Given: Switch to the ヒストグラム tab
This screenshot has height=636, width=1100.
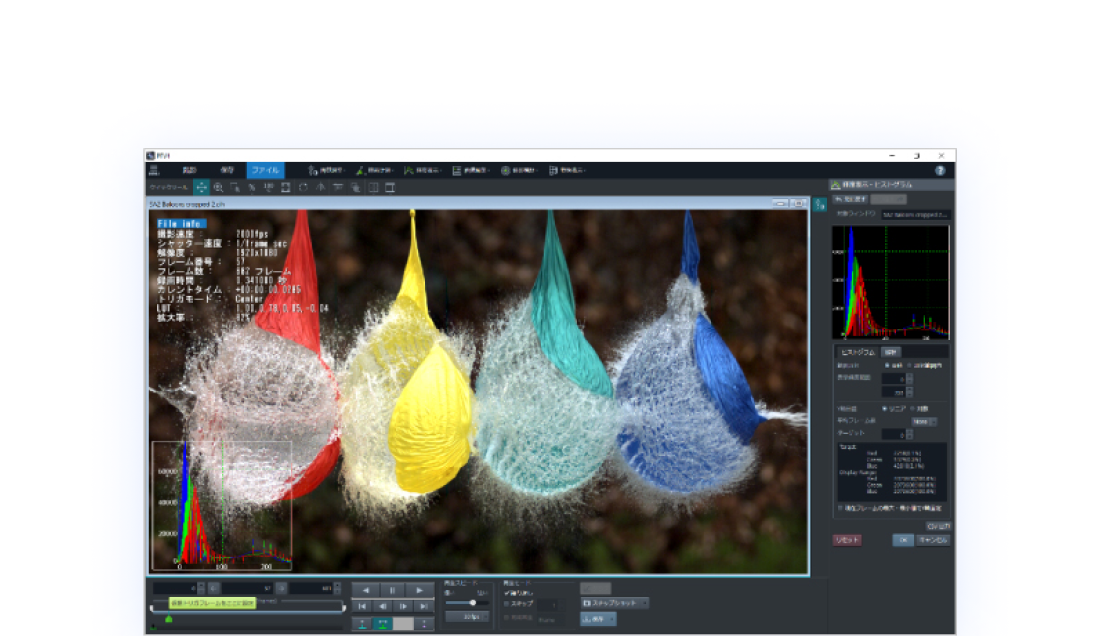Looking at the screenshot, I should pyautogui.click(x=857, y=352).
